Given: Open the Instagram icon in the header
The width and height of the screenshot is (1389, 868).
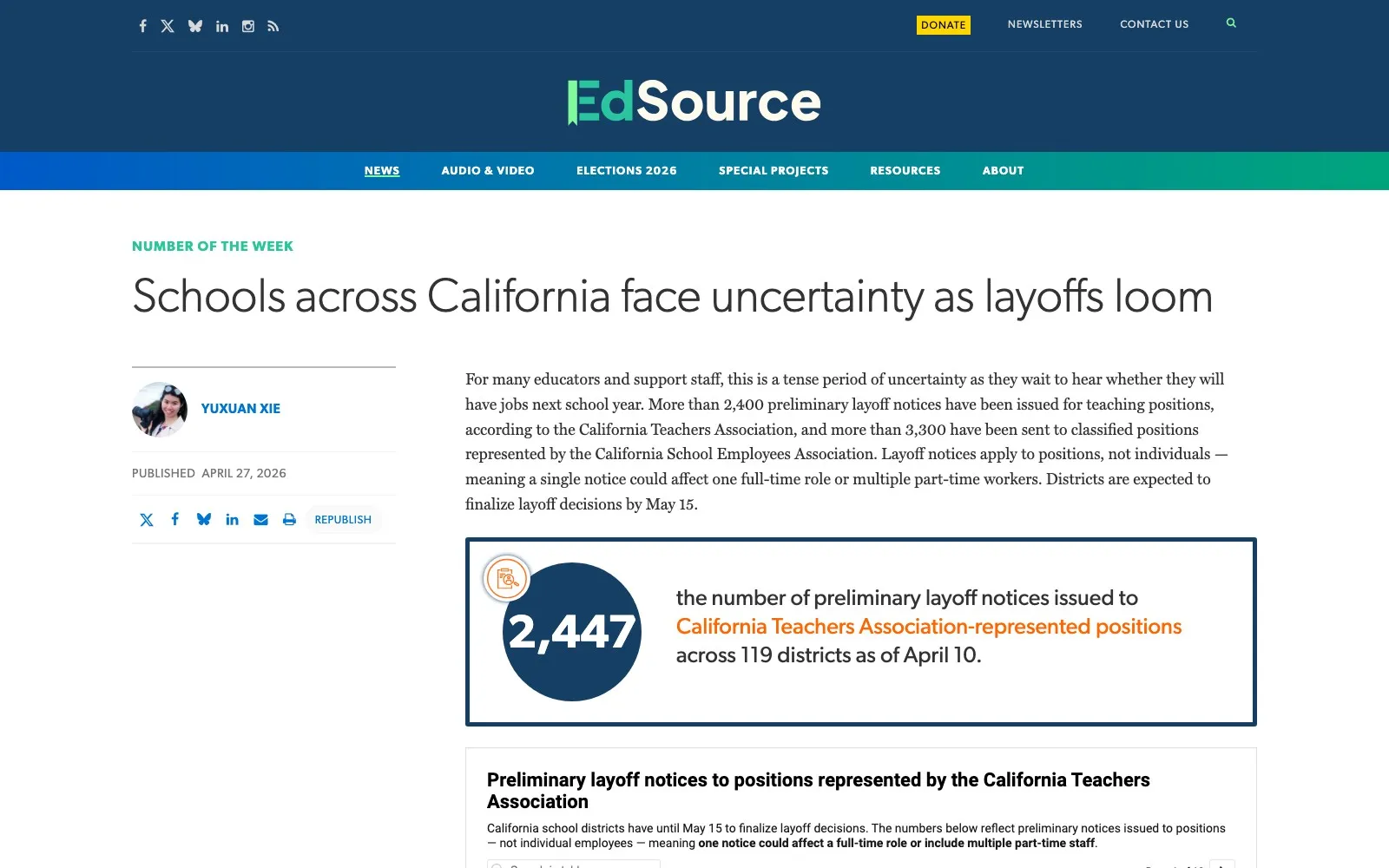Looking at the screenshot, I should coord(248,26).
